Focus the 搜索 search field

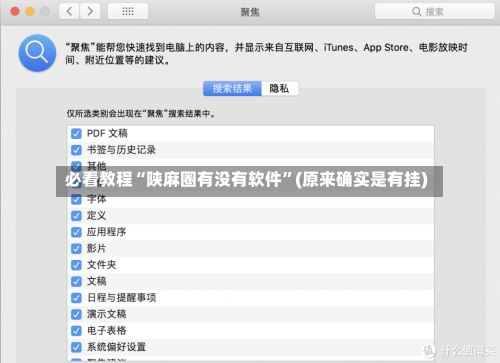[x=435, y=12]
